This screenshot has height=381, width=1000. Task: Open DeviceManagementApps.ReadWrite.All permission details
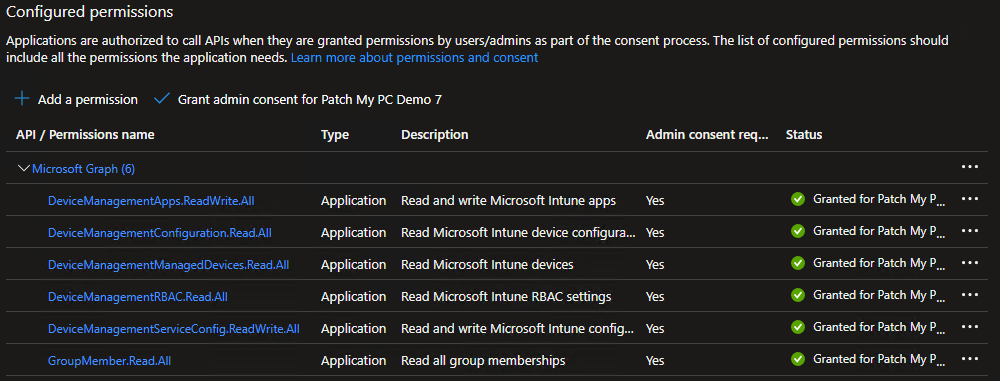[151, 200]
